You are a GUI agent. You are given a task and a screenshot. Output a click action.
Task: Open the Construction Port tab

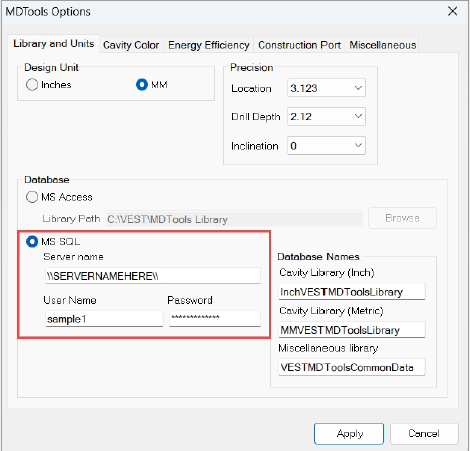click(x=299, y=45)
